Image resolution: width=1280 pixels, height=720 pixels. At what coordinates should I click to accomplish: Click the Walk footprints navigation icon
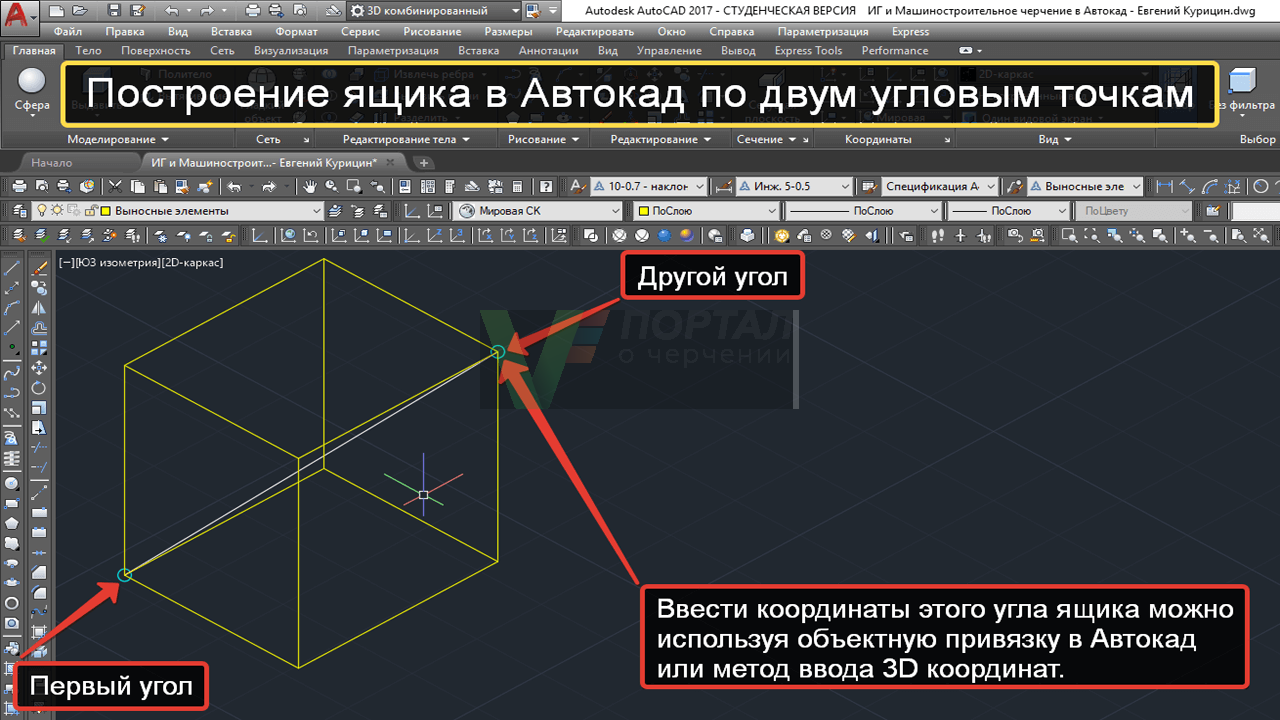point(937,236)
